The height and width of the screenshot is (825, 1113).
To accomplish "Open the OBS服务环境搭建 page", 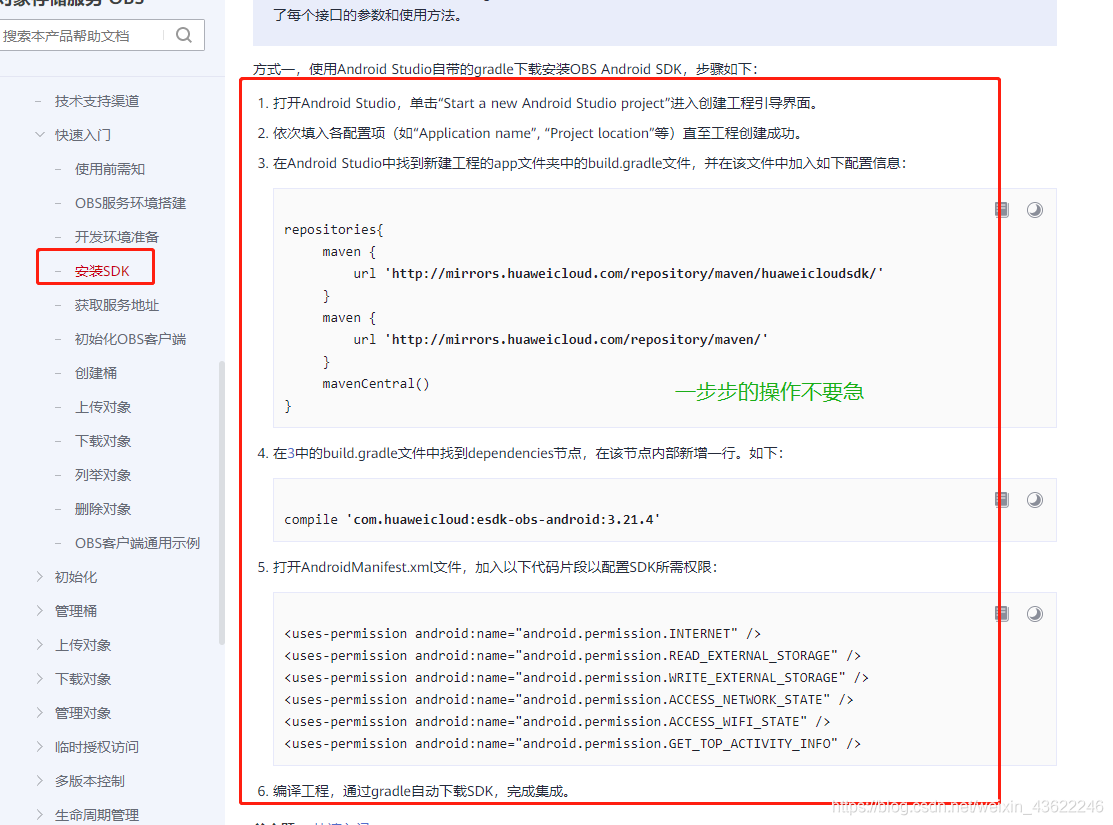I will pyautogui.click(x=131, y=203).
